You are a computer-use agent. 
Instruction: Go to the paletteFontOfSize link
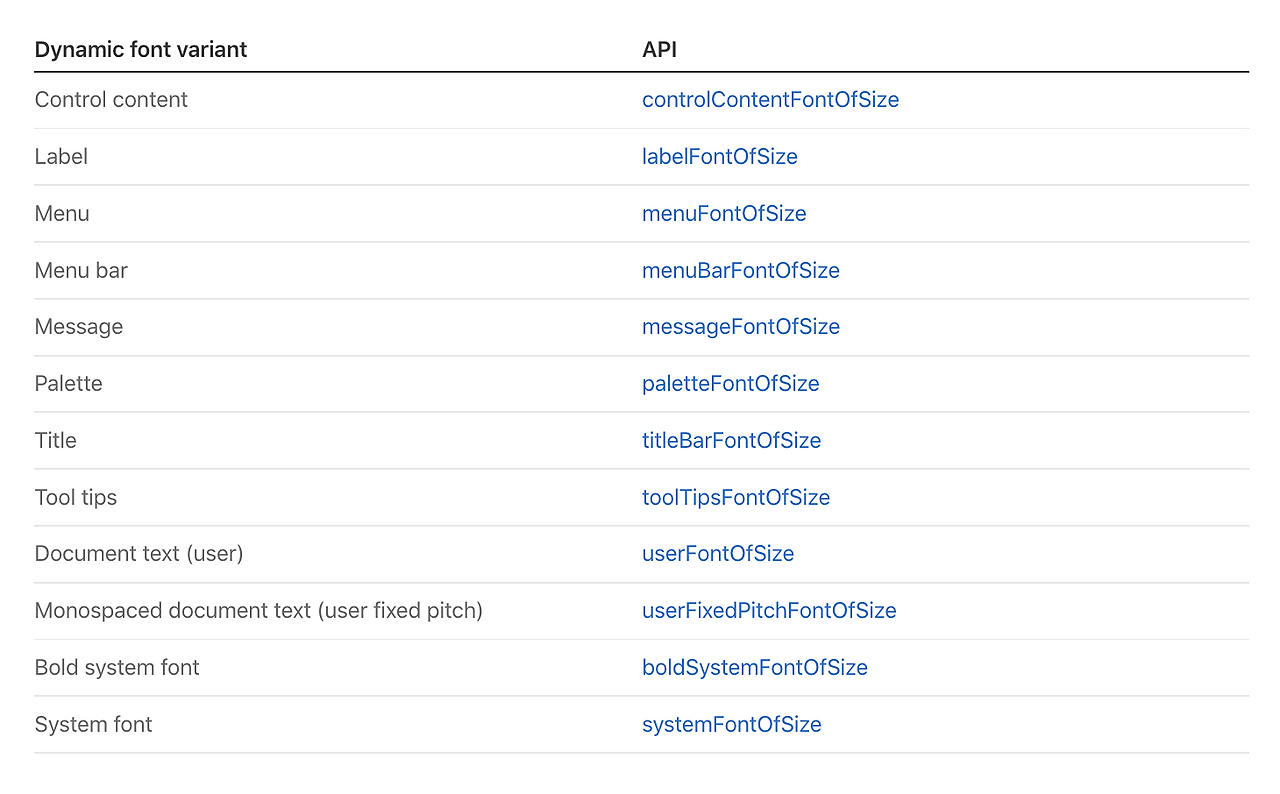730,384
